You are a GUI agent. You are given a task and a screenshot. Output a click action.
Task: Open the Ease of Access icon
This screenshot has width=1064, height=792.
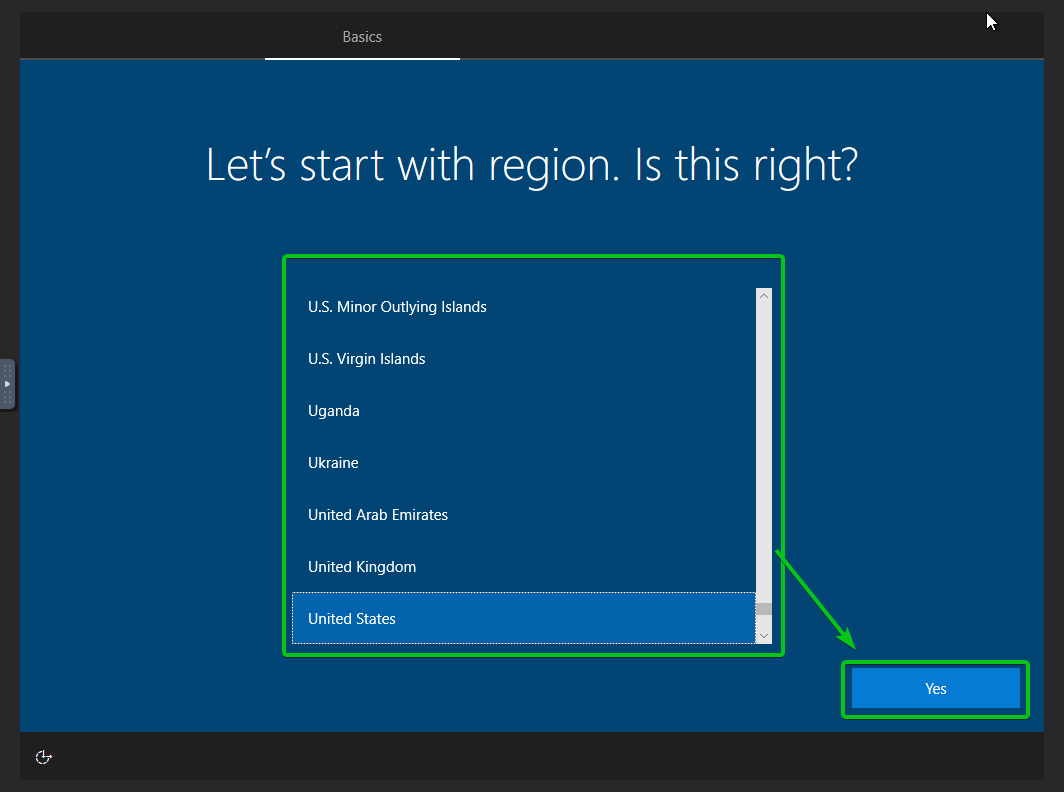coord(43,757)
